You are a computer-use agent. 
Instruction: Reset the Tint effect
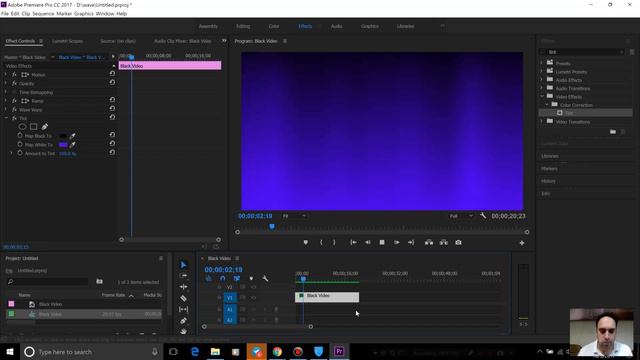tap(112, 118)
